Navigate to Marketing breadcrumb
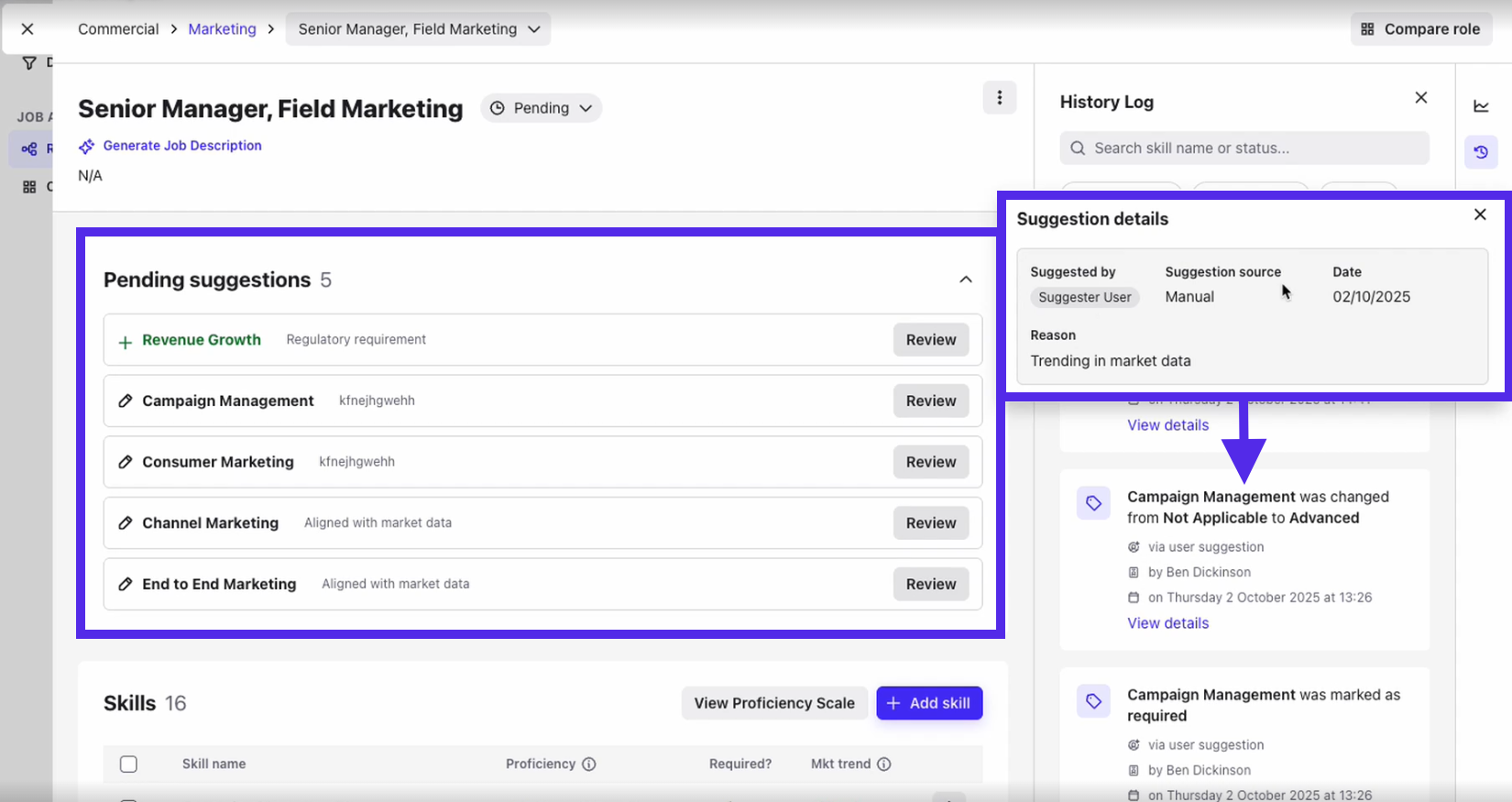 click(x=222, y=29)
